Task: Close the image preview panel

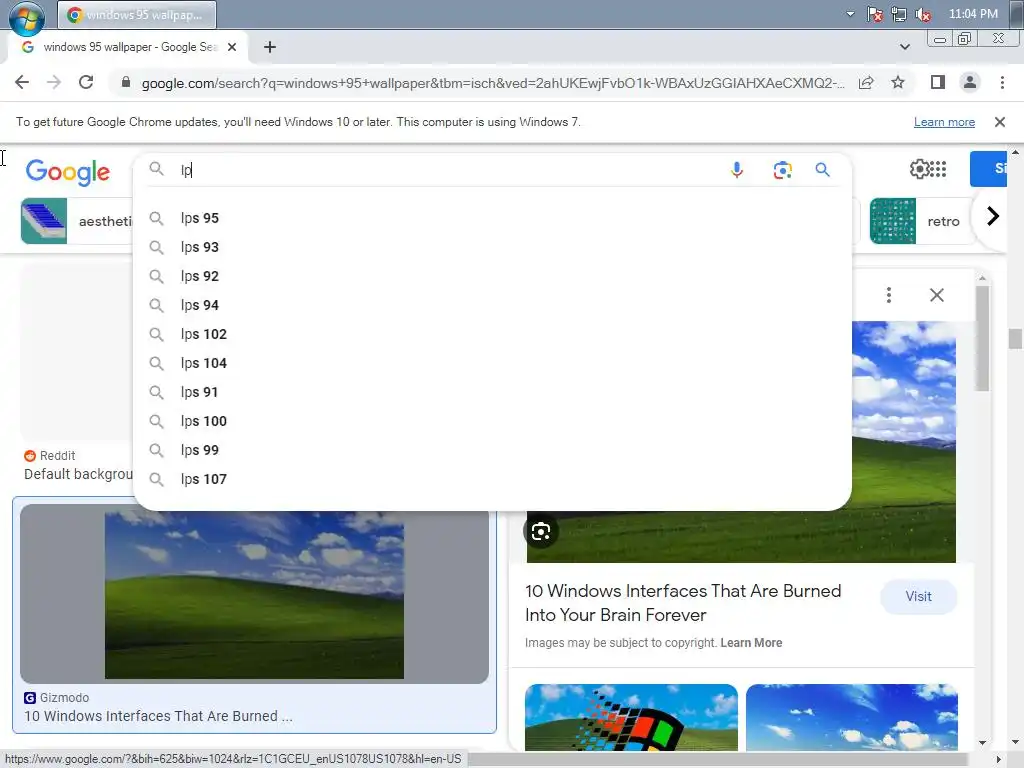Action: pyautogui.click(x=936, y=295)
